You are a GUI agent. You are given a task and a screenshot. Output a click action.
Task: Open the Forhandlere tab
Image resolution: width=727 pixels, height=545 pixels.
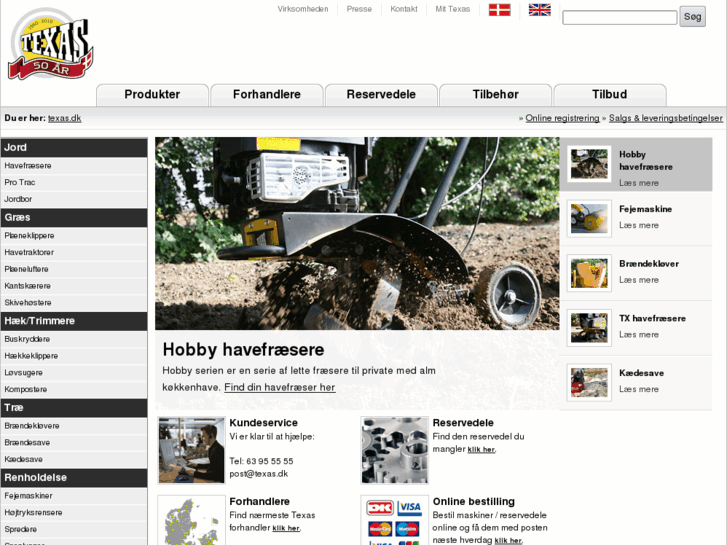(x=267, y=95)
